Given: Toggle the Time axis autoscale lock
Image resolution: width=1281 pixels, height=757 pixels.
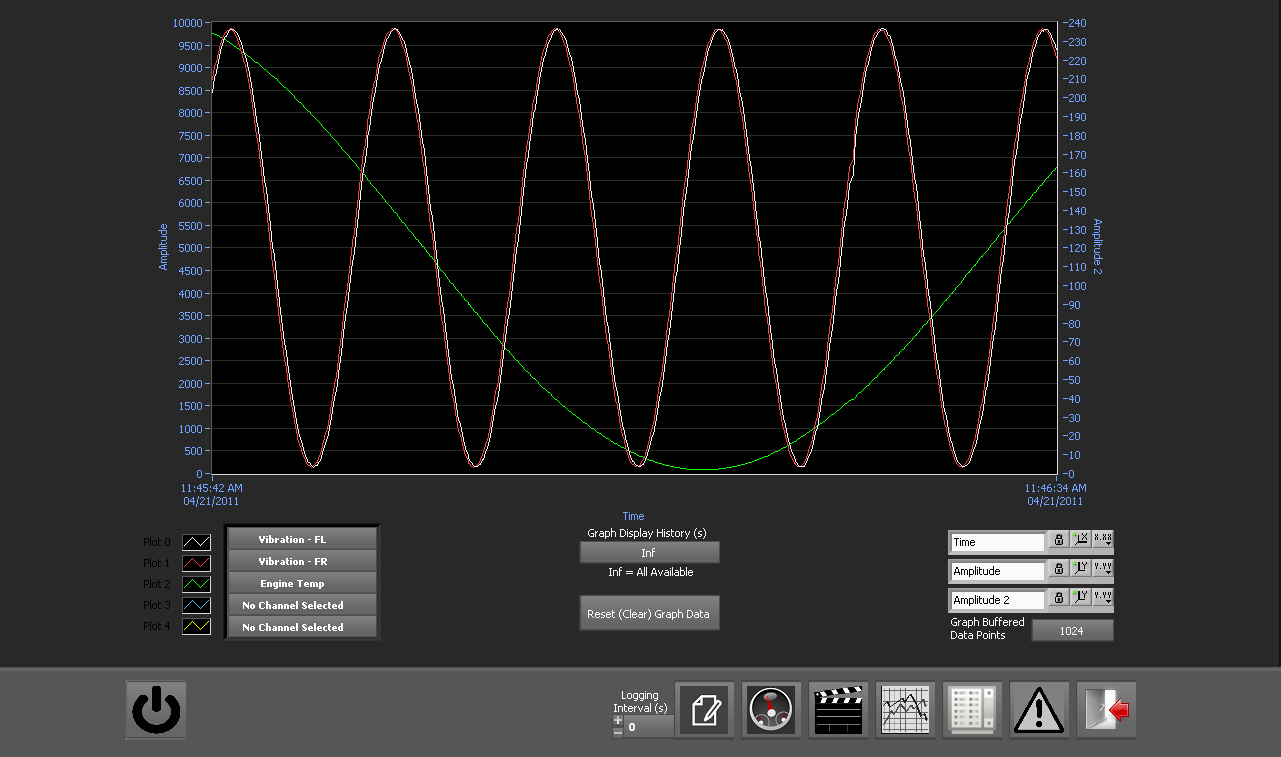Looking at the screenshot, I should 1058,541.
